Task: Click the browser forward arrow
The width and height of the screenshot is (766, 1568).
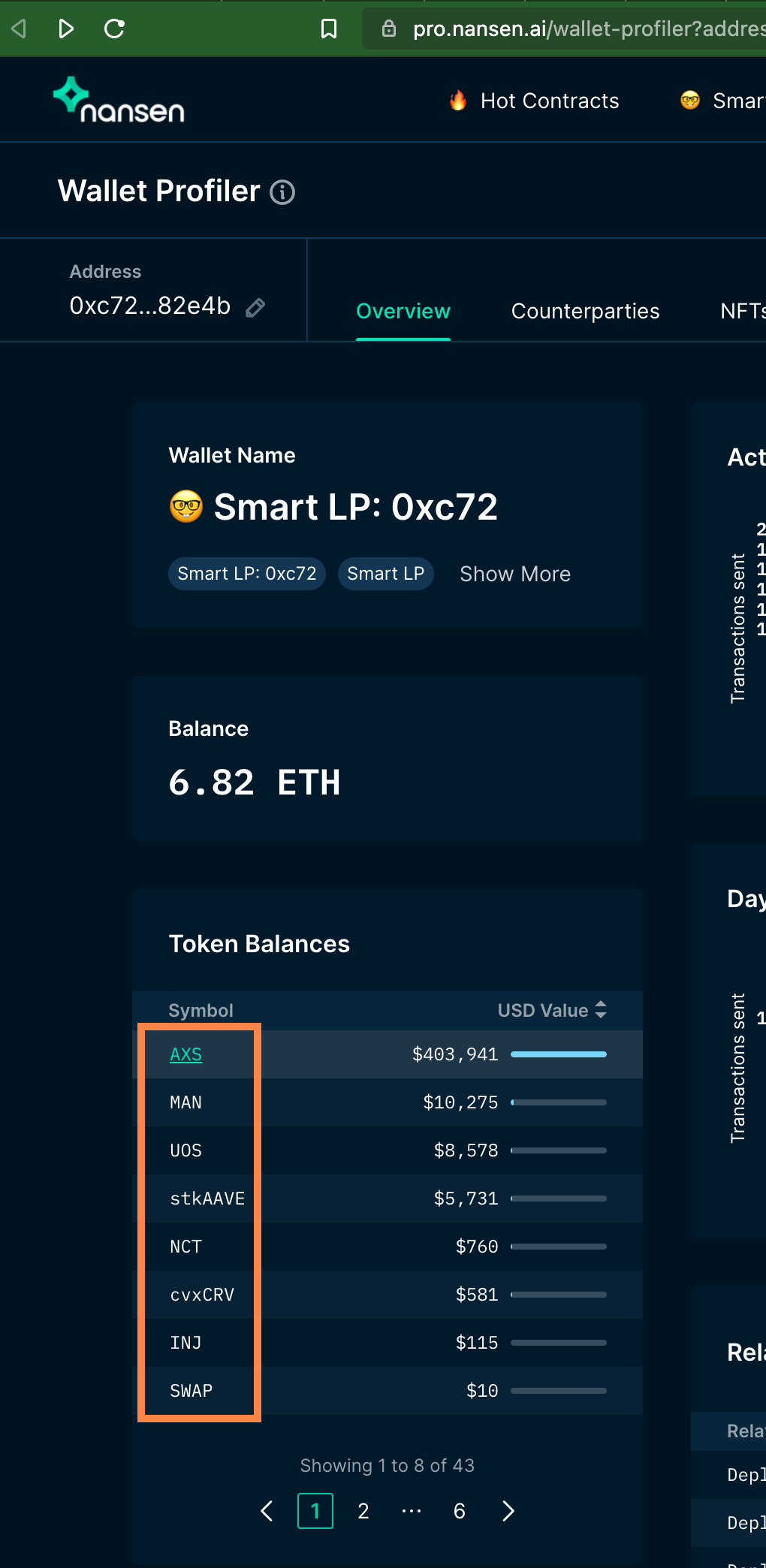Action: point(66,29)
